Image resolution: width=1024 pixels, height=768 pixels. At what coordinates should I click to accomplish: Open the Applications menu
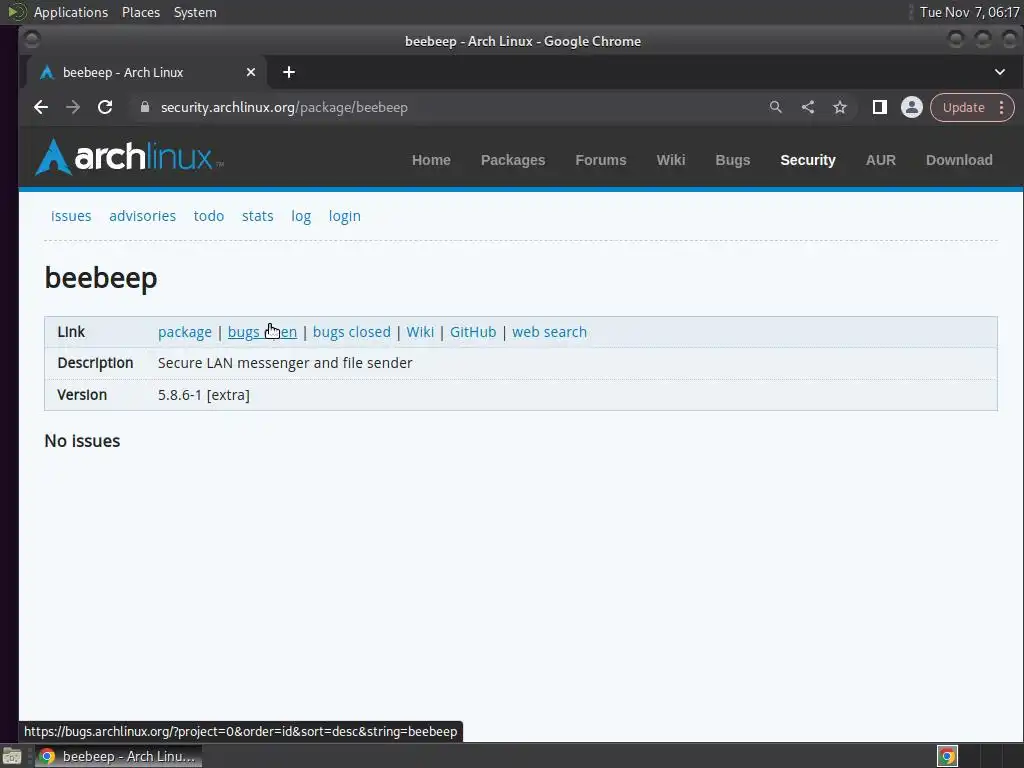71,12
